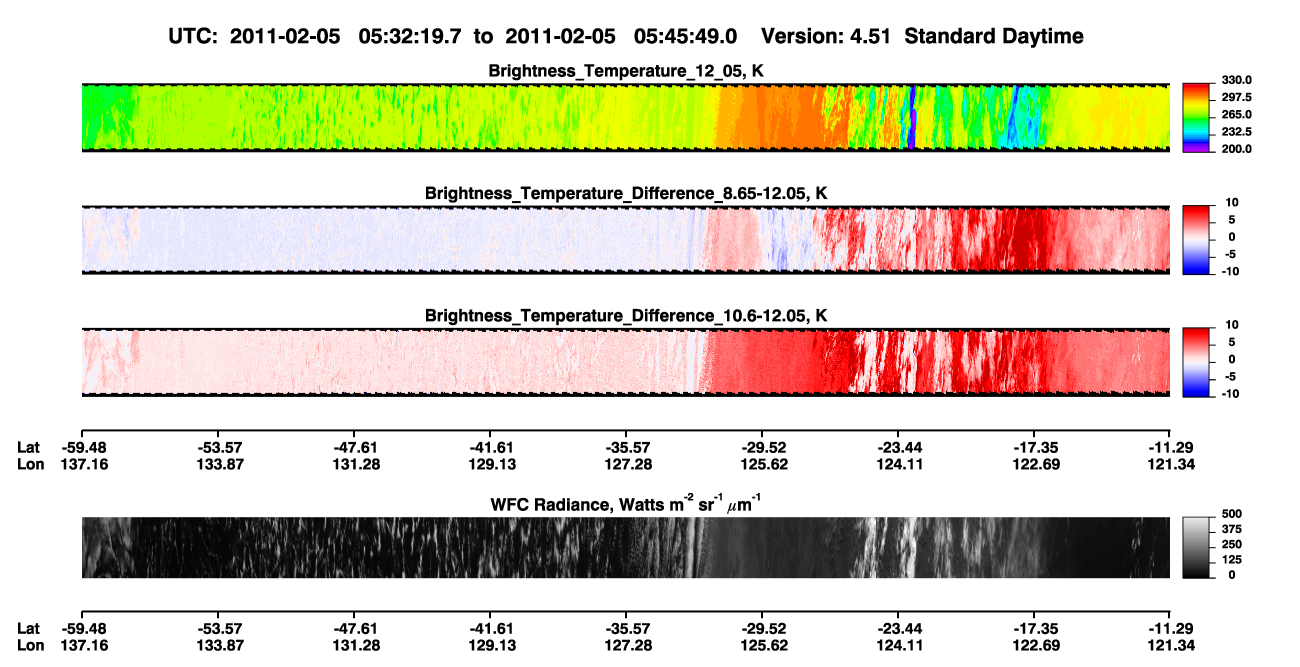Click the grayscale WFC Radiance image strip

(x=625, y=547)
